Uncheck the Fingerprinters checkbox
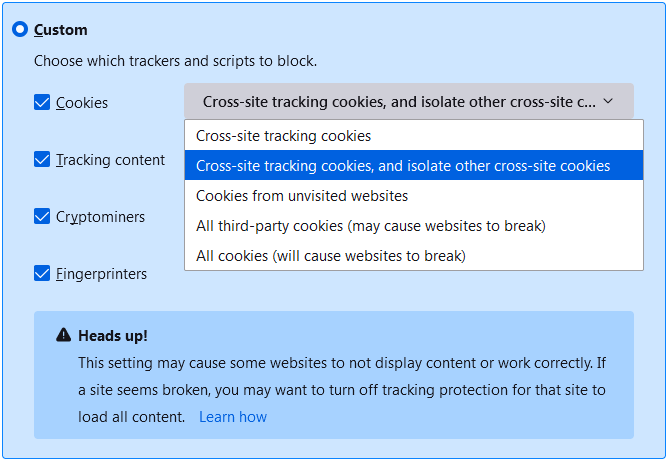Image resolution: width=667 pixels, height=461 pixels. [42, 273]
